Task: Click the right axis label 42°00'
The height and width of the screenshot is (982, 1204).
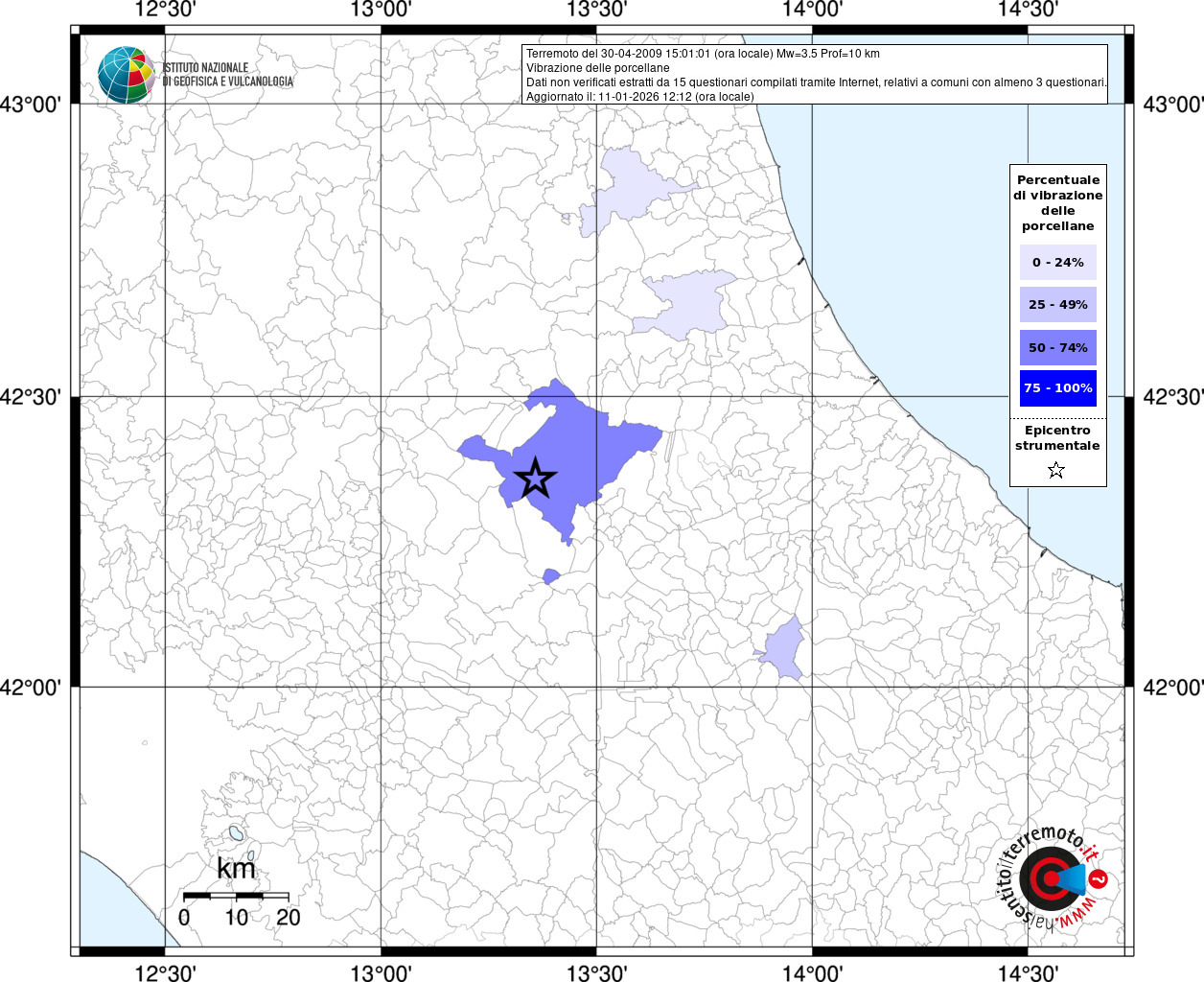Action: pyautogui.click(x=1172, y=688)
